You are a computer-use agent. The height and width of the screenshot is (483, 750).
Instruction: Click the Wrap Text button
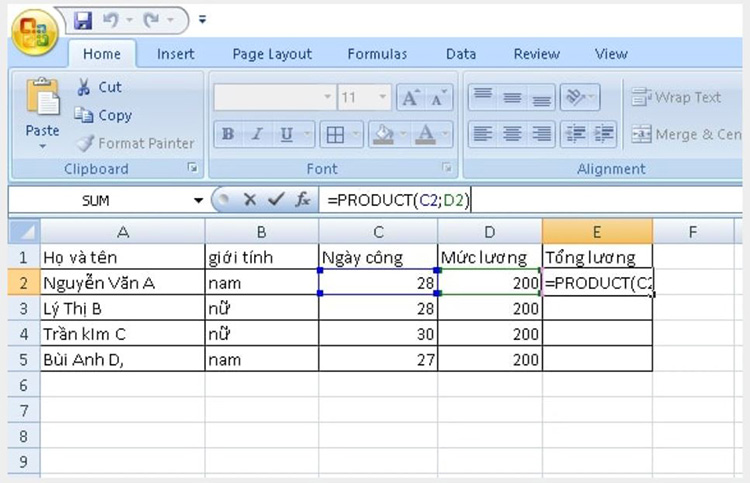pos(676,97)
